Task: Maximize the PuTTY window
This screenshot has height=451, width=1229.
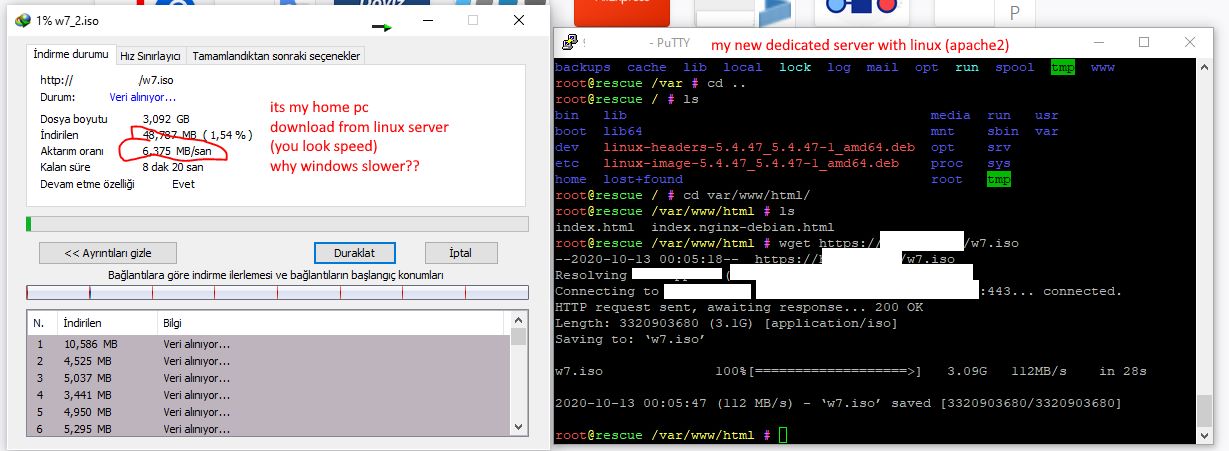Action: pyautogui.click(x=1144, y=43)
